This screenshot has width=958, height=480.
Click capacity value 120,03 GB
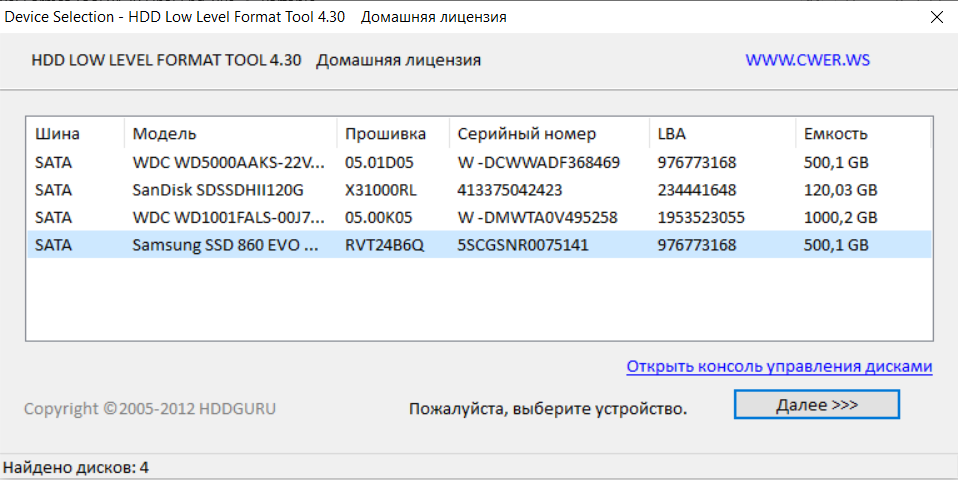click(x=840, y=190)
